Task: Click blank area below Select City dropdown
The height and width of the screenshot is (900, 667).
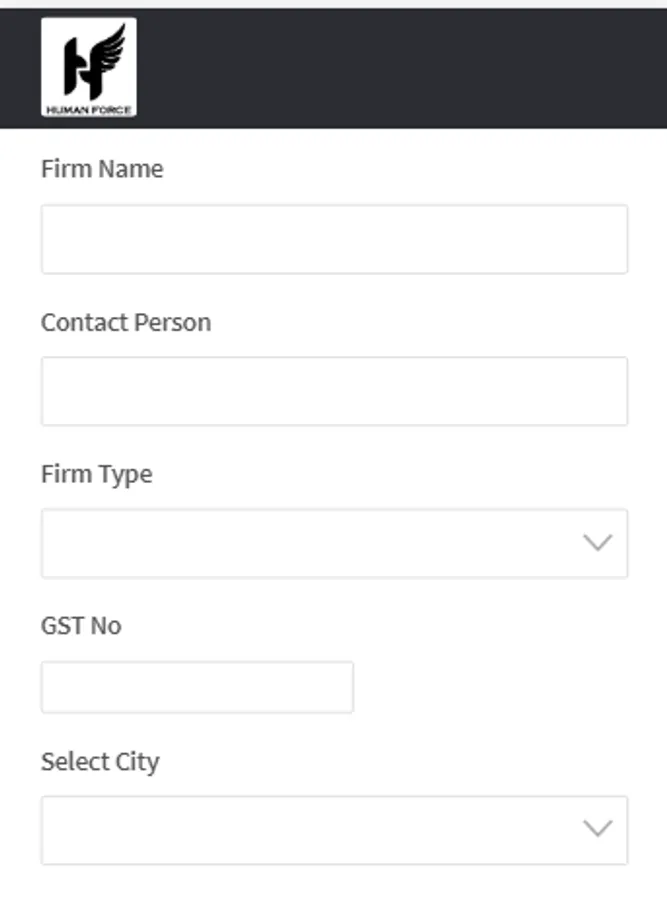Action: 334,883
